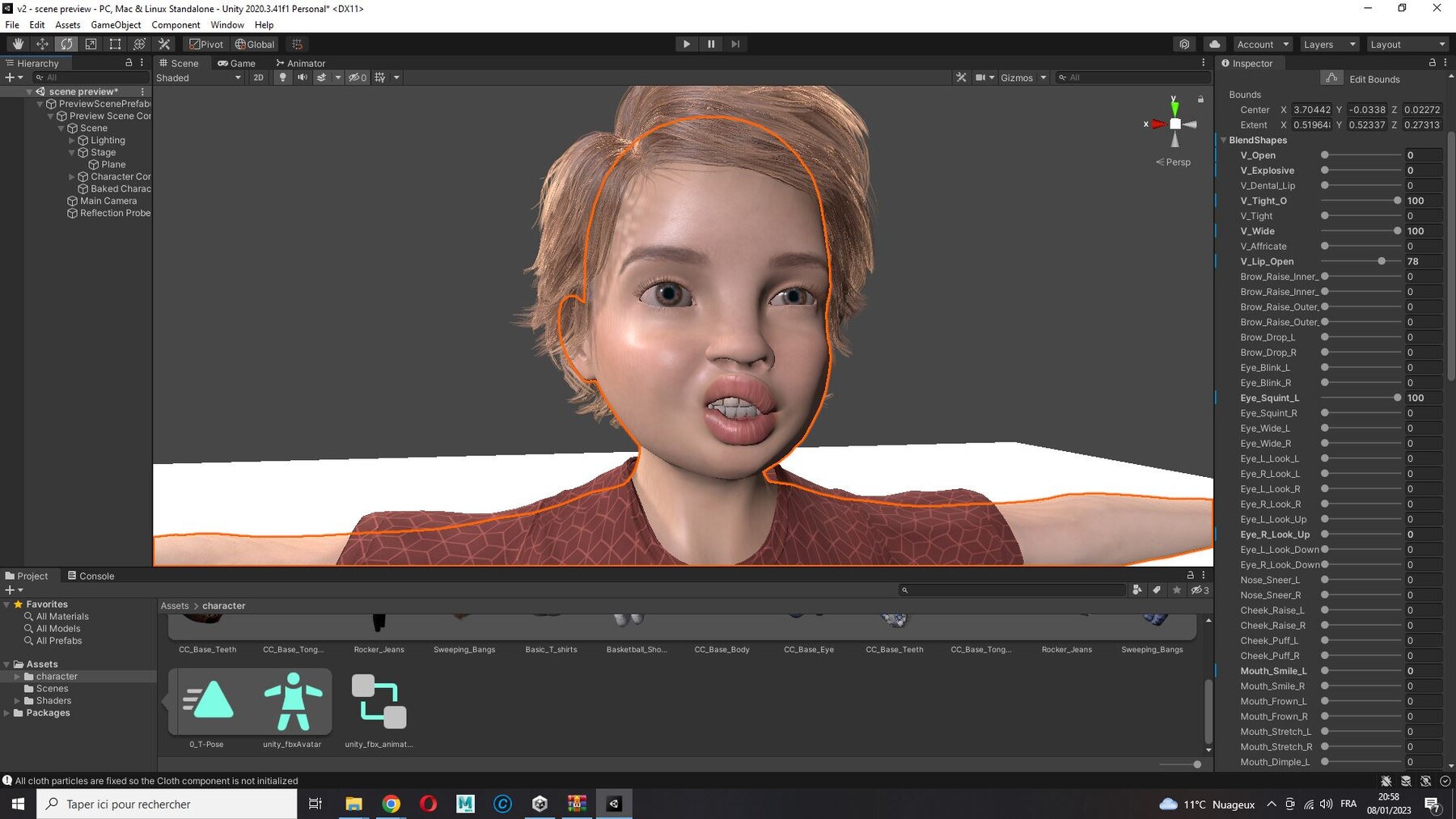Toggle Global handle orientation mode
This screenshot has width=1456, height=819.
(x=255, y=44)
